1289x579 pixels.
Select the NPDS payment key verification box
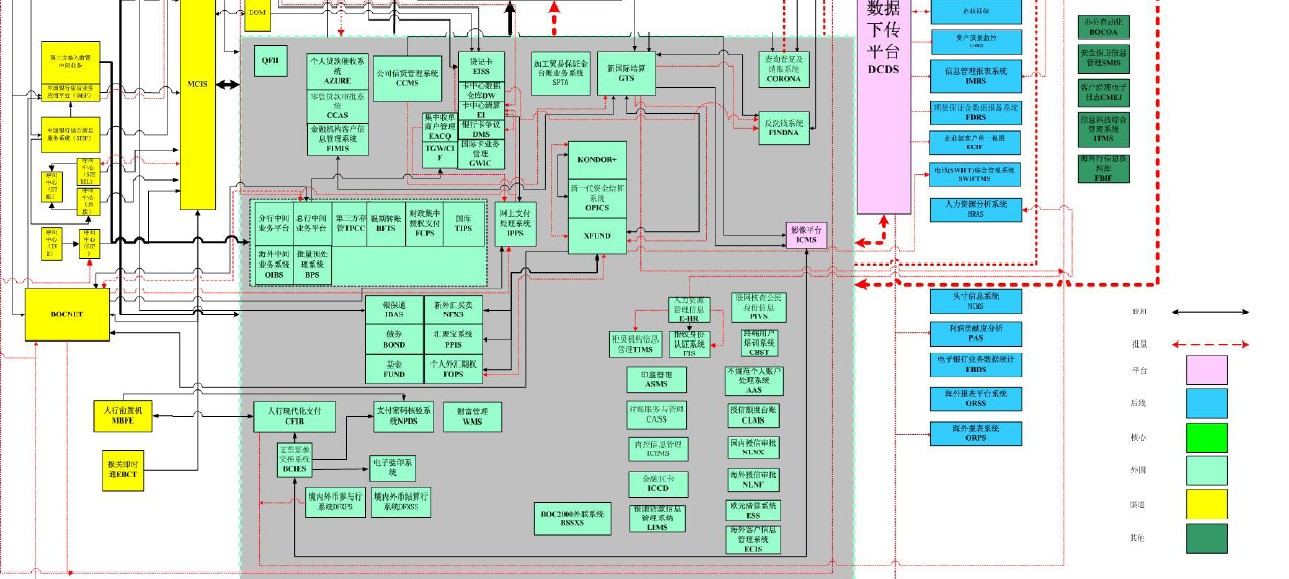[402, 416]
